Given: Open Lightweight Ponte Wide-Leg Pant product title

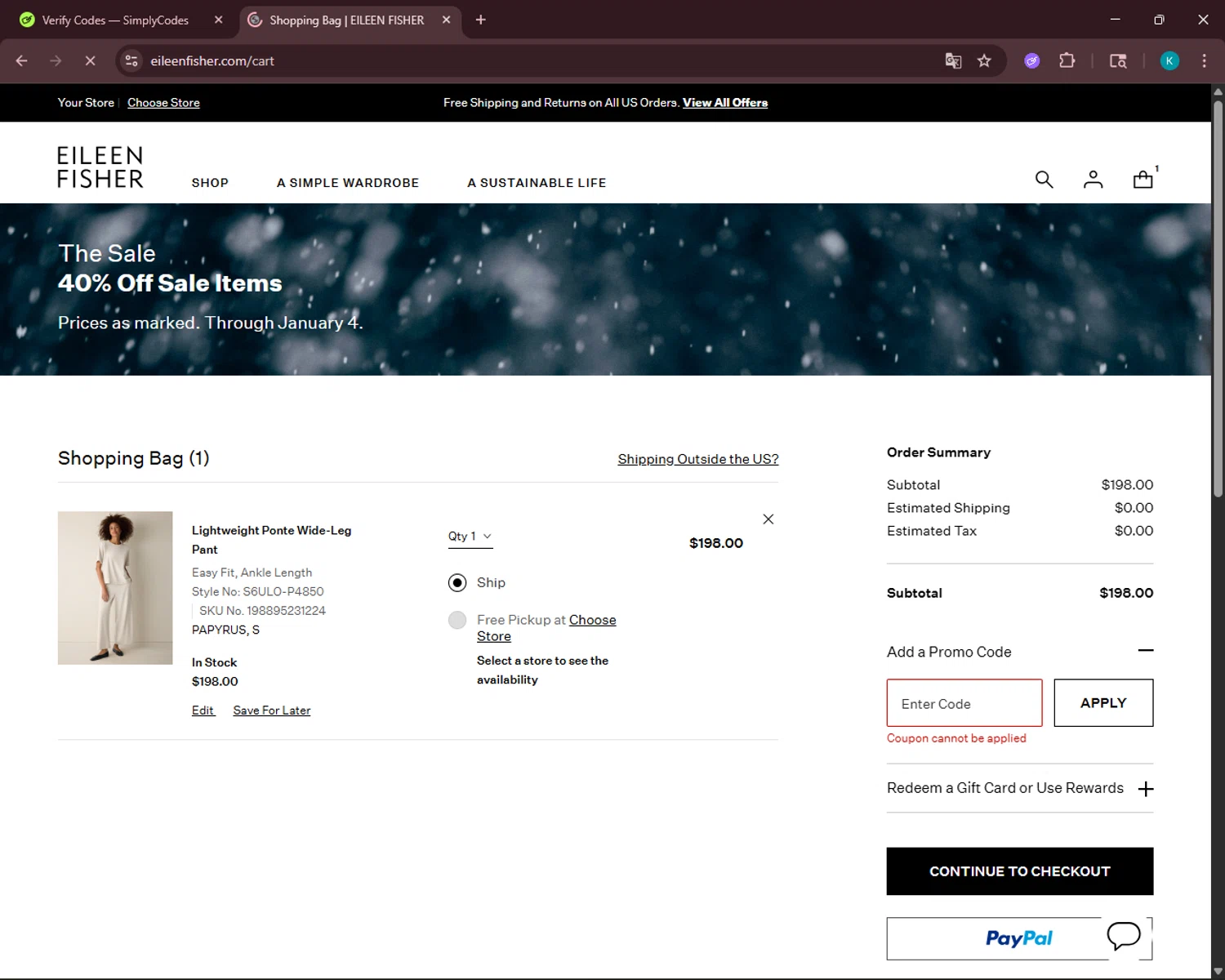Looking at the screenshot, I should 271,540.
